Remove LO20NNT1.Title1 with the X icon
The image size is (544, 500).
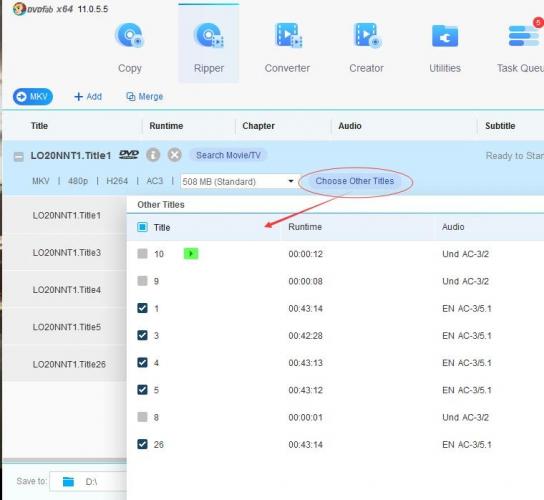click(175, 155)
